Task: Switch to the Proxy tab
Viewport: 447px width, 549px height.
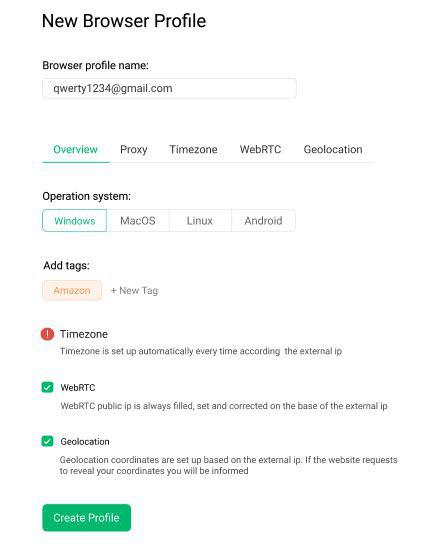Action: coord(133,150)
